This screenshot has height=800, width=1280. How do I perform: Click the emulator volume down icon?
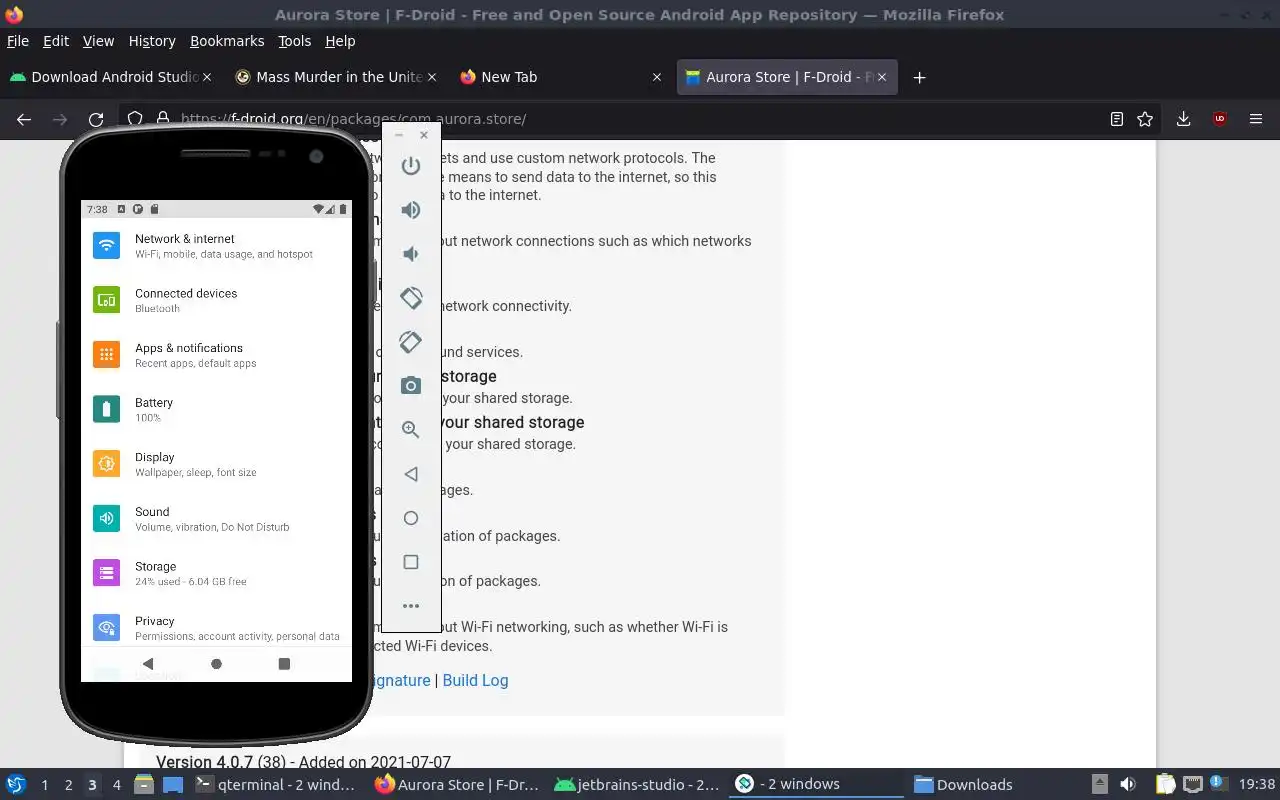click(411, 254)
